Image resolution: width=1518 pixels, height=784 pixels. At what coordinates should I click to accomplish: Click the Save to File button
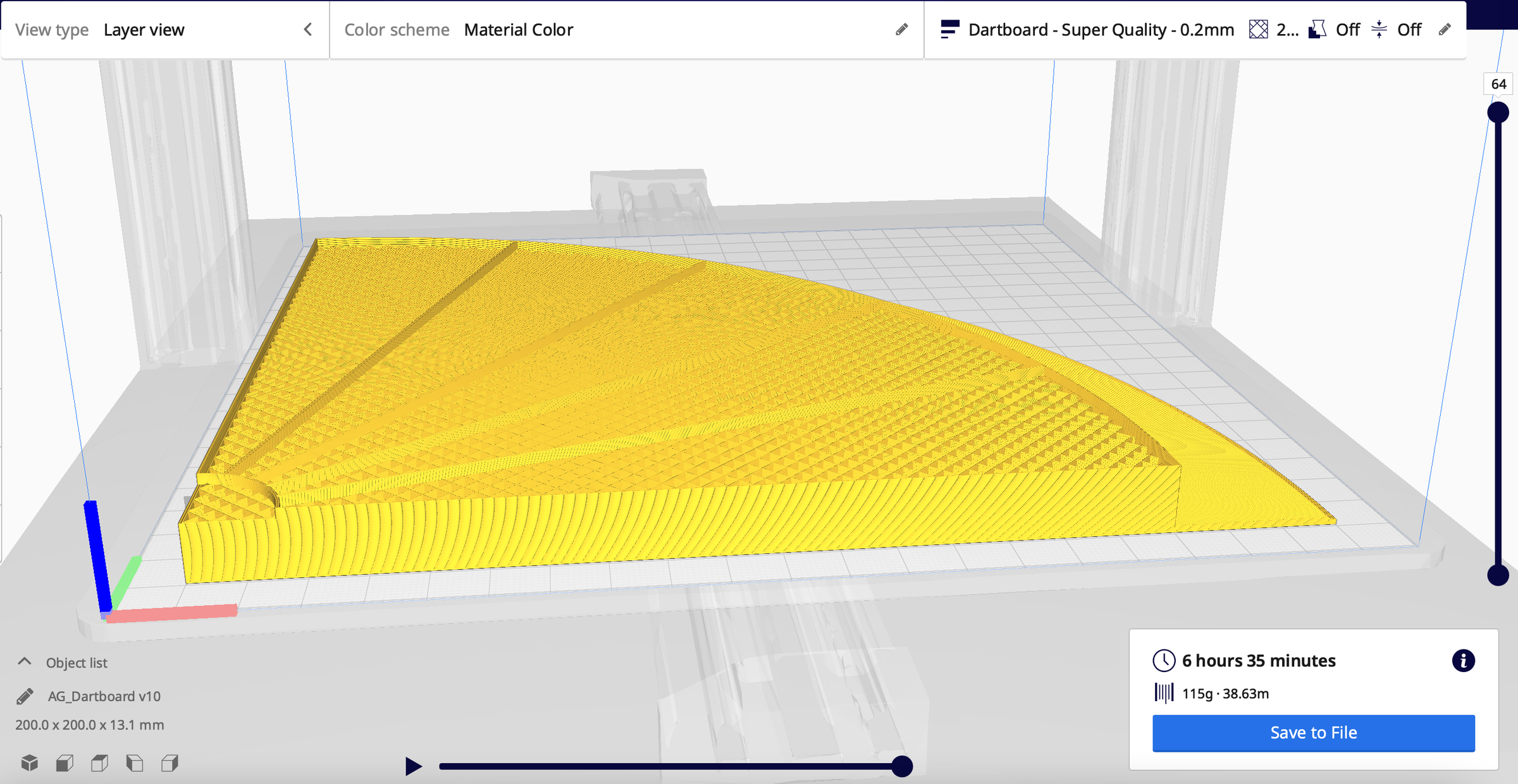pos(1314,733)
